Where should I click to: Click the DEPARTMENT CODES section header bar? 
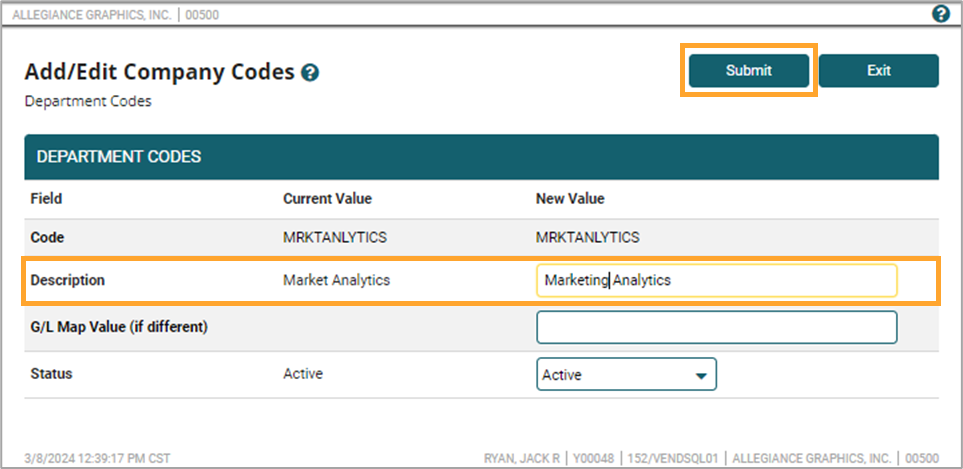coord(482,157)
